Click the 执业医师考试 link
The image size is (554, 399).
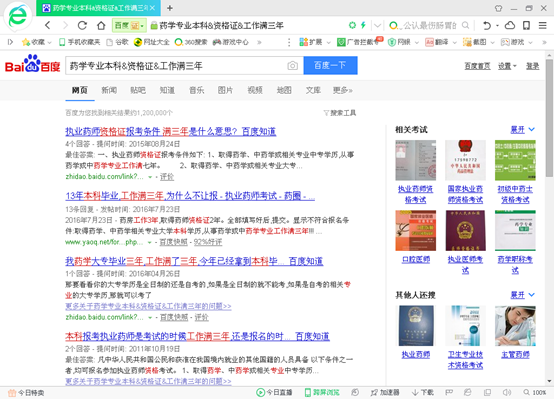[465, 265]
